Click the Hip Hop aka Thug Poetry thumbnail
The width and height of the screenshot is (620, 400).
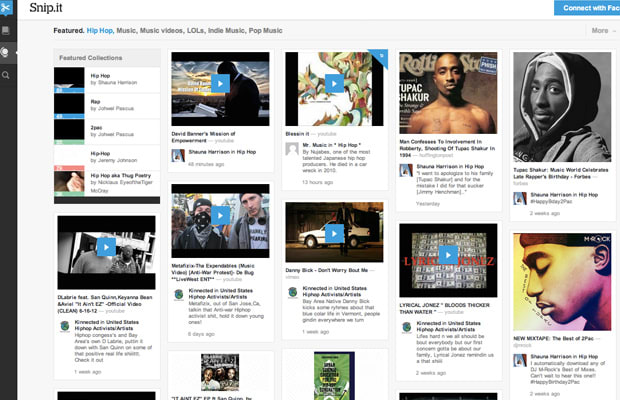pos(69,183)
